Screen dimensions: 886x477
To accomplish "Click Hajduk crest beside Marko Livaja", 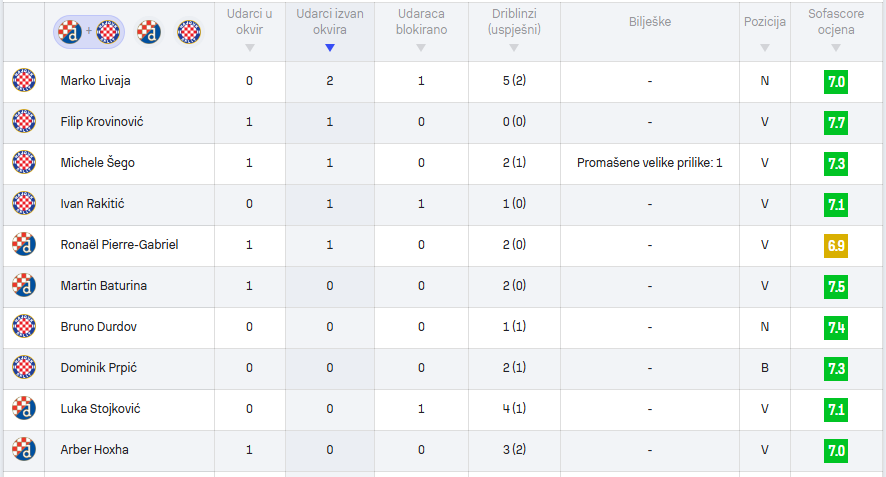I will click(x=24, y=81).
